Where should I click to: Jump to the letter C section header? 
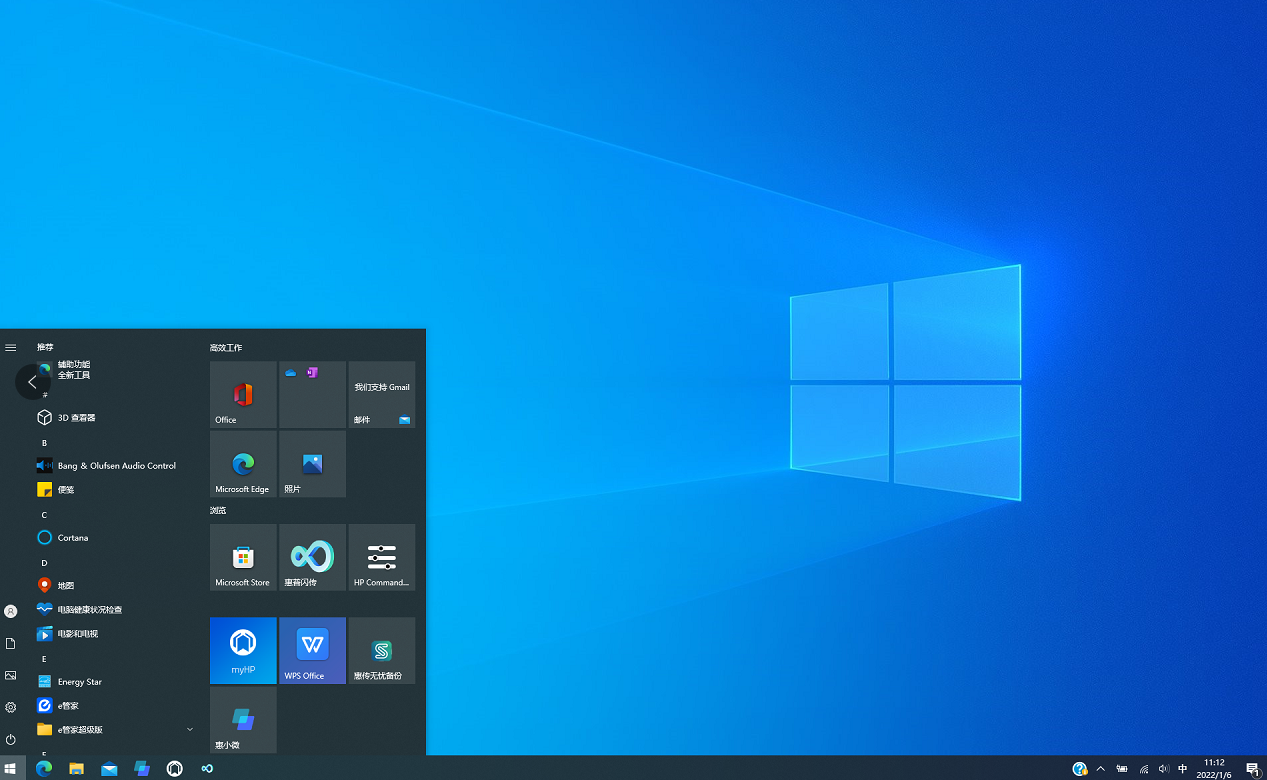44,514
